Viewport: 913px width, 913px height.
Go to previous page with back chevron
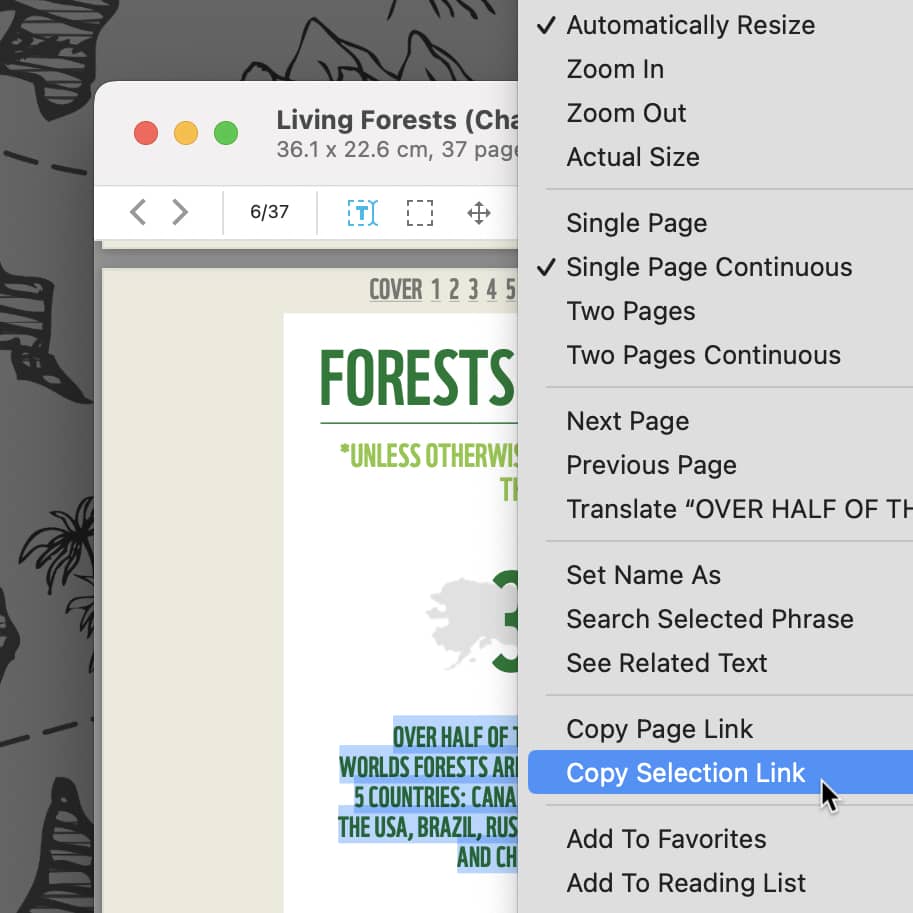(138, 212)
